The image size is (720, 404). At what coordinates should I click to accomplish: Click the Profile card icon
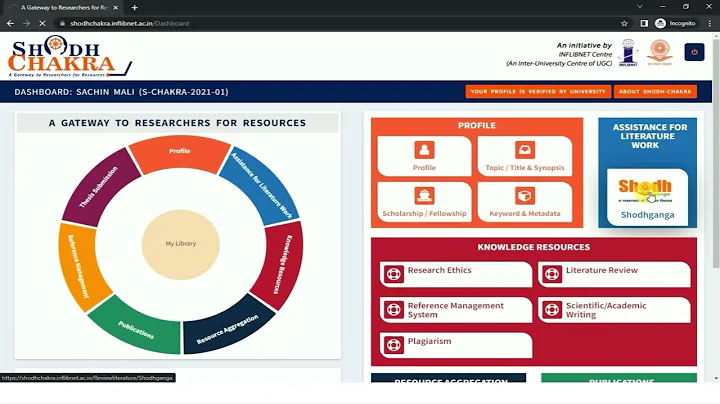tap(424, 150)
